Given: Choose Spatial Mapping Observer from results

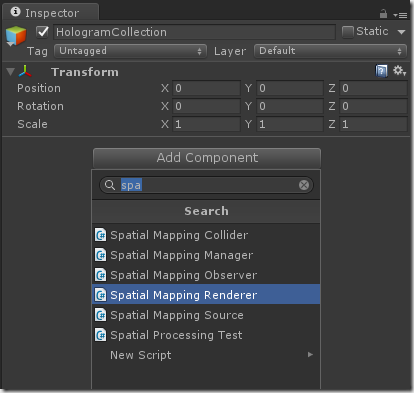Looking at the screenshot, I should (206, 275).
